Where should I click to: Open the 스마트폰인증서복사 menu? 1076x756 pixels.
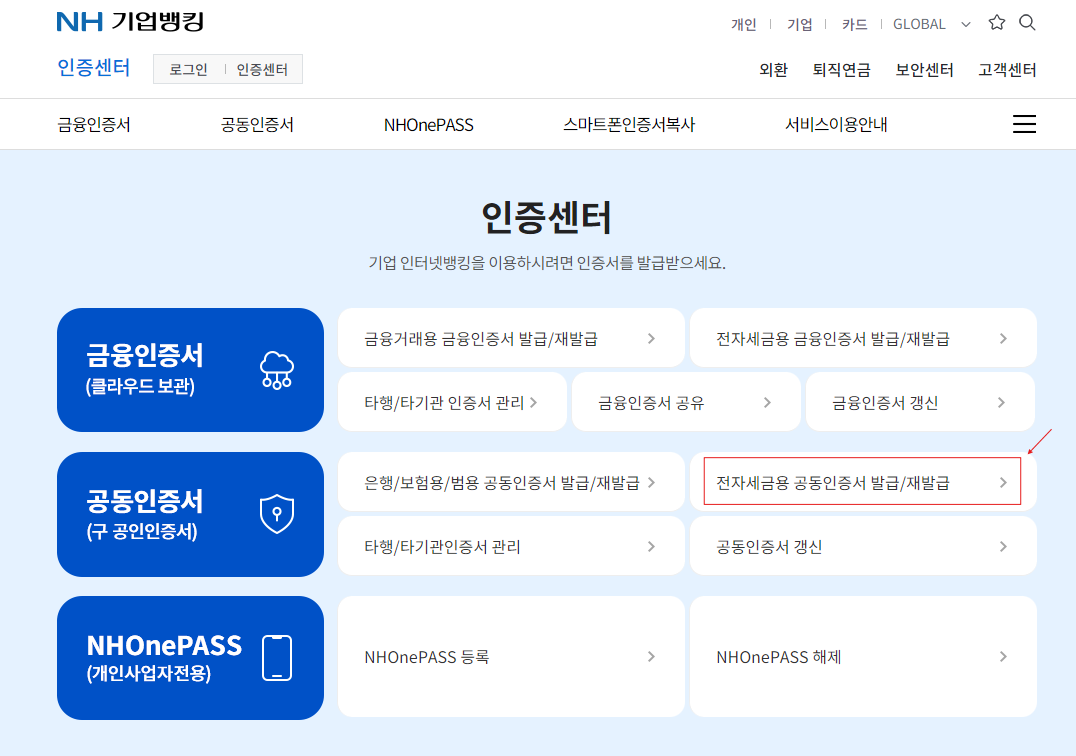[x=629, y=125]
